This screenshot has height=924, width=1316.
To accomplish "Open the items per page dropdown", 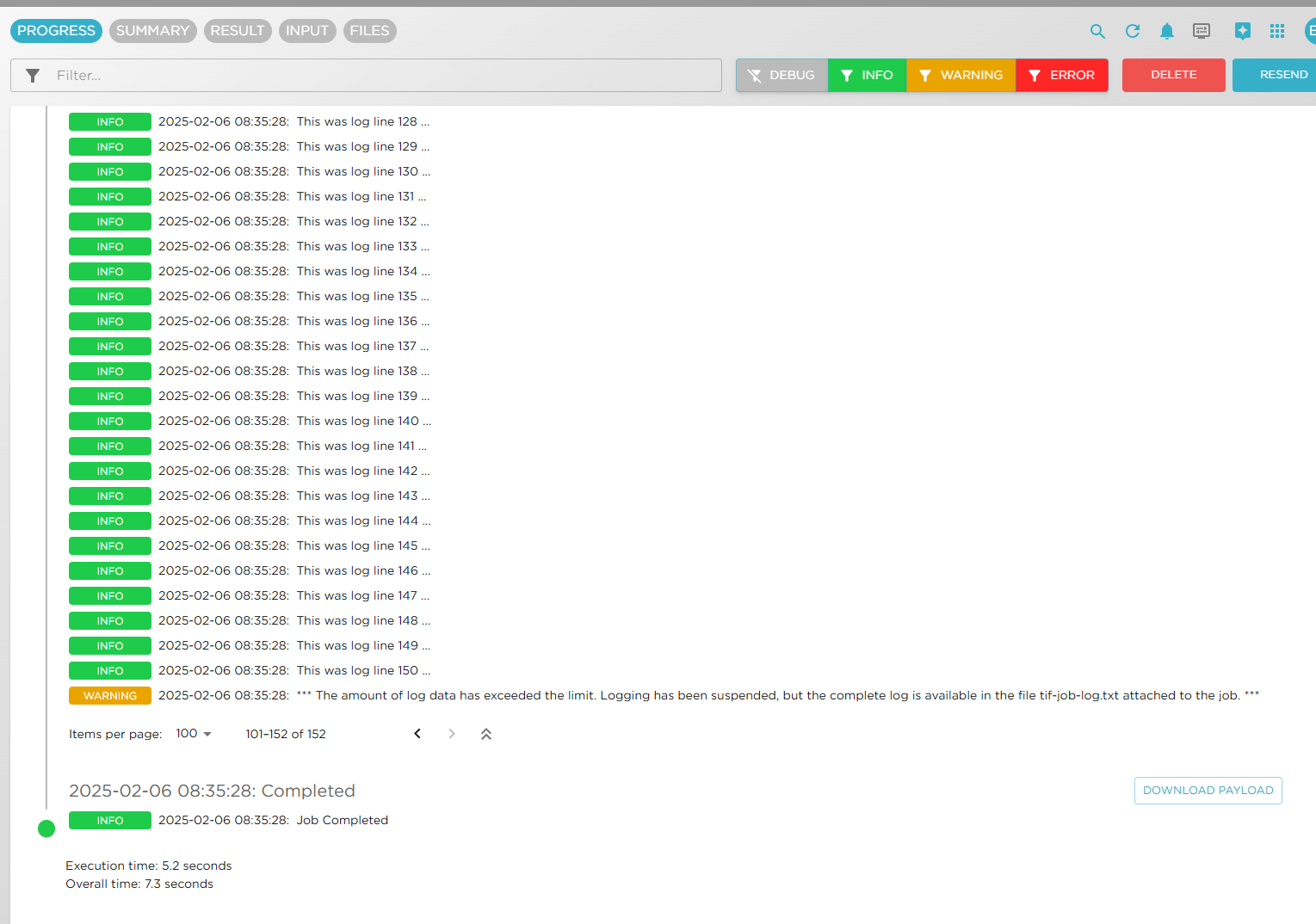I will point(192,733).
